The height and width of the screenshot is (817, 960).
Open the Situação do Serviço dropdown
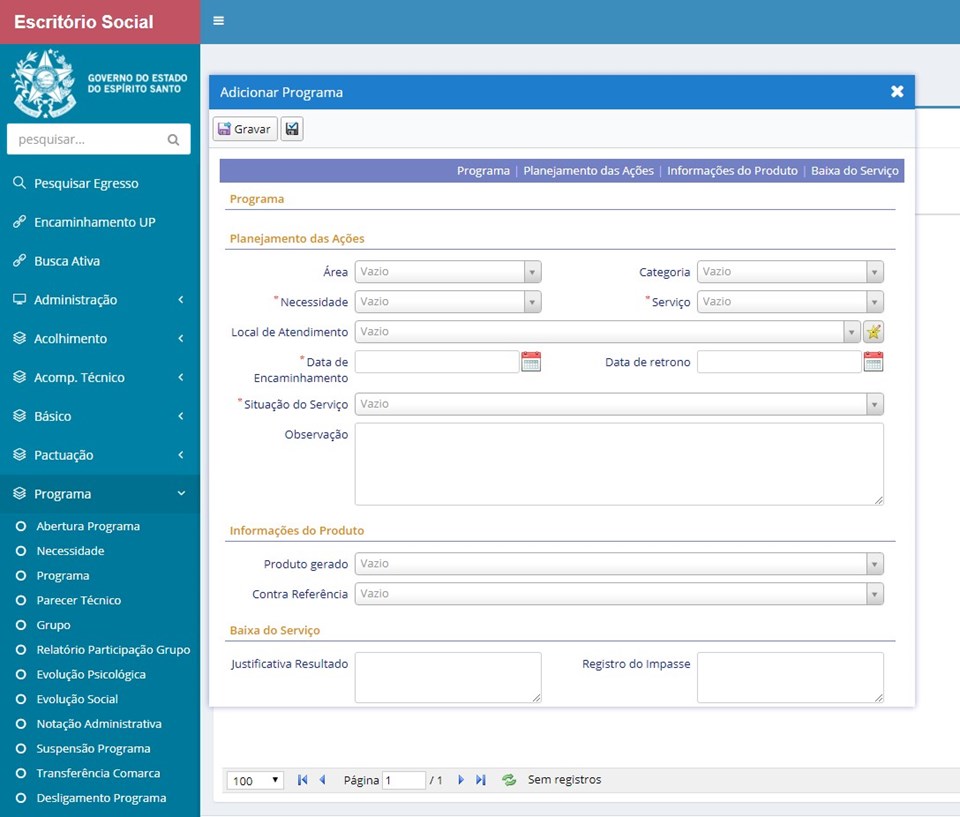(618, 404)
